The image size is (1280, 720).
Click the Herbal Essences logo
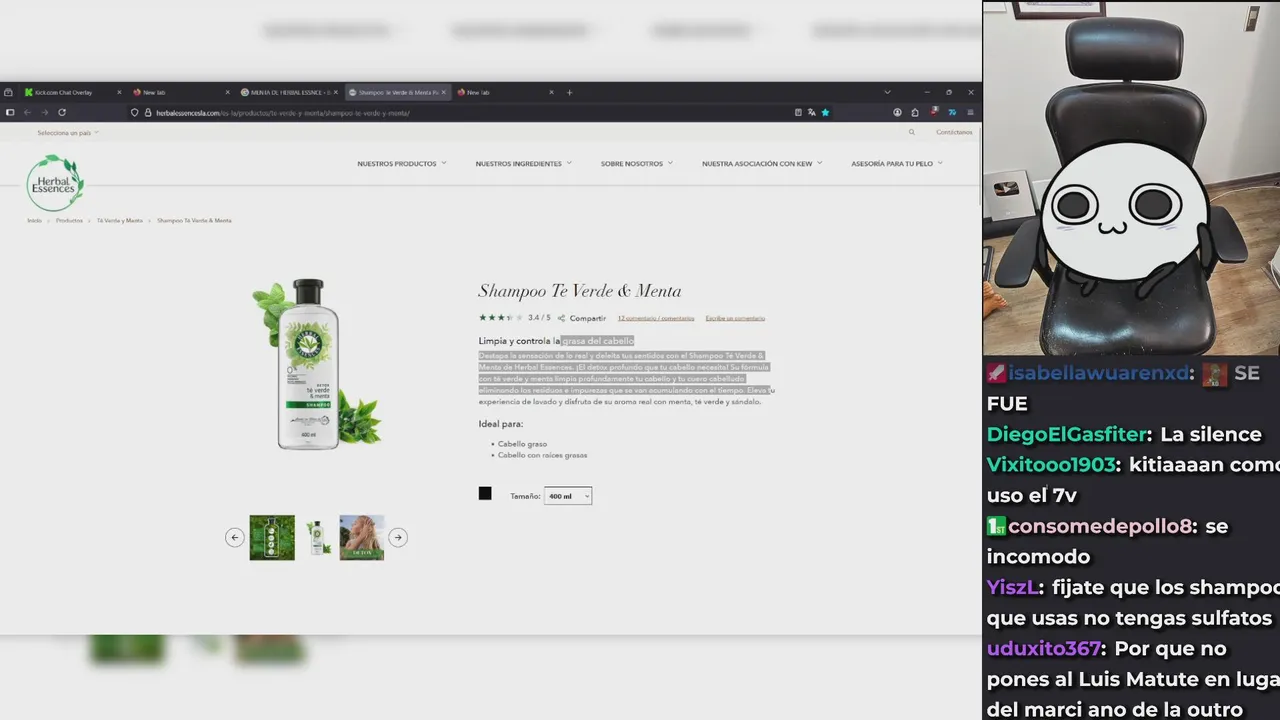pos(55,183)
